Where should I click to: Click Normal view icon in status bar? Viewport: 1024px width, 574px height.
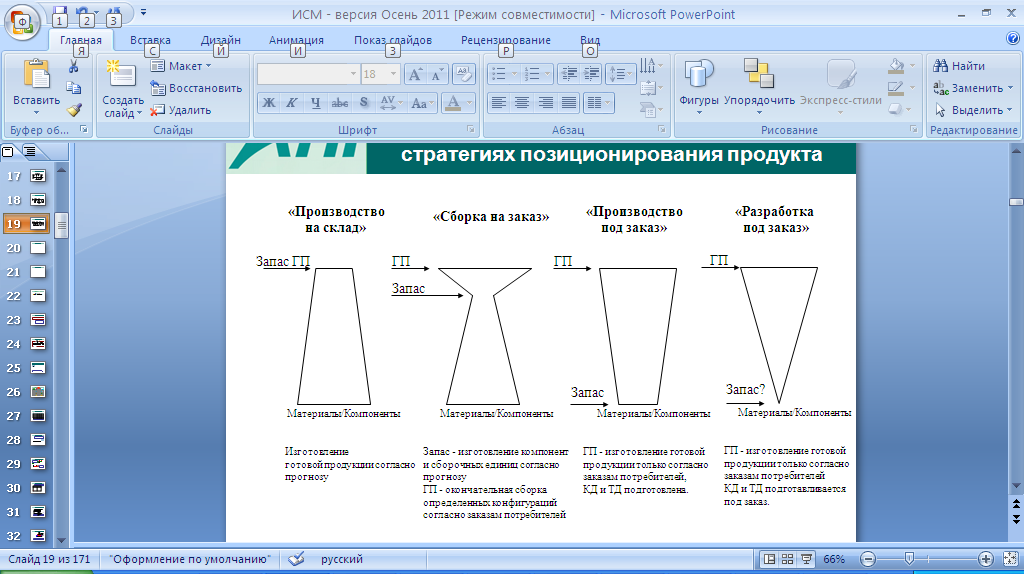(769, 559)
